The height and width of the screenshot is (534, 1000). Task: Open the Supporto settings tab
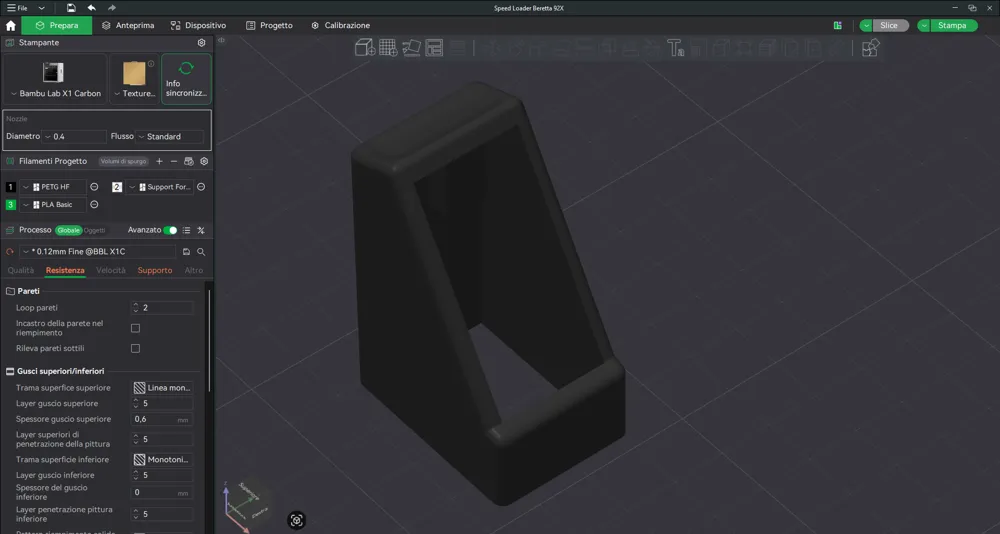(155, 271)
